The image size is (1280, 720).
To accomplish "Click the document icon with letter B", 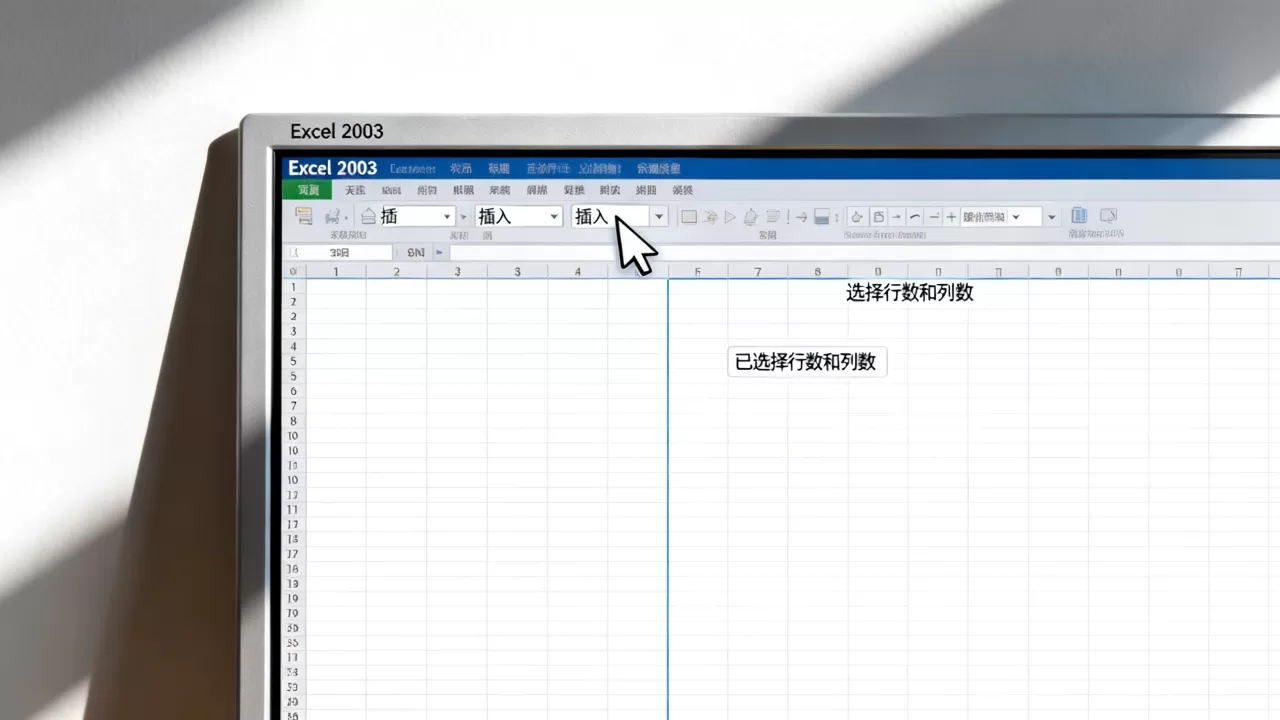I will click(x=878, y=216).
